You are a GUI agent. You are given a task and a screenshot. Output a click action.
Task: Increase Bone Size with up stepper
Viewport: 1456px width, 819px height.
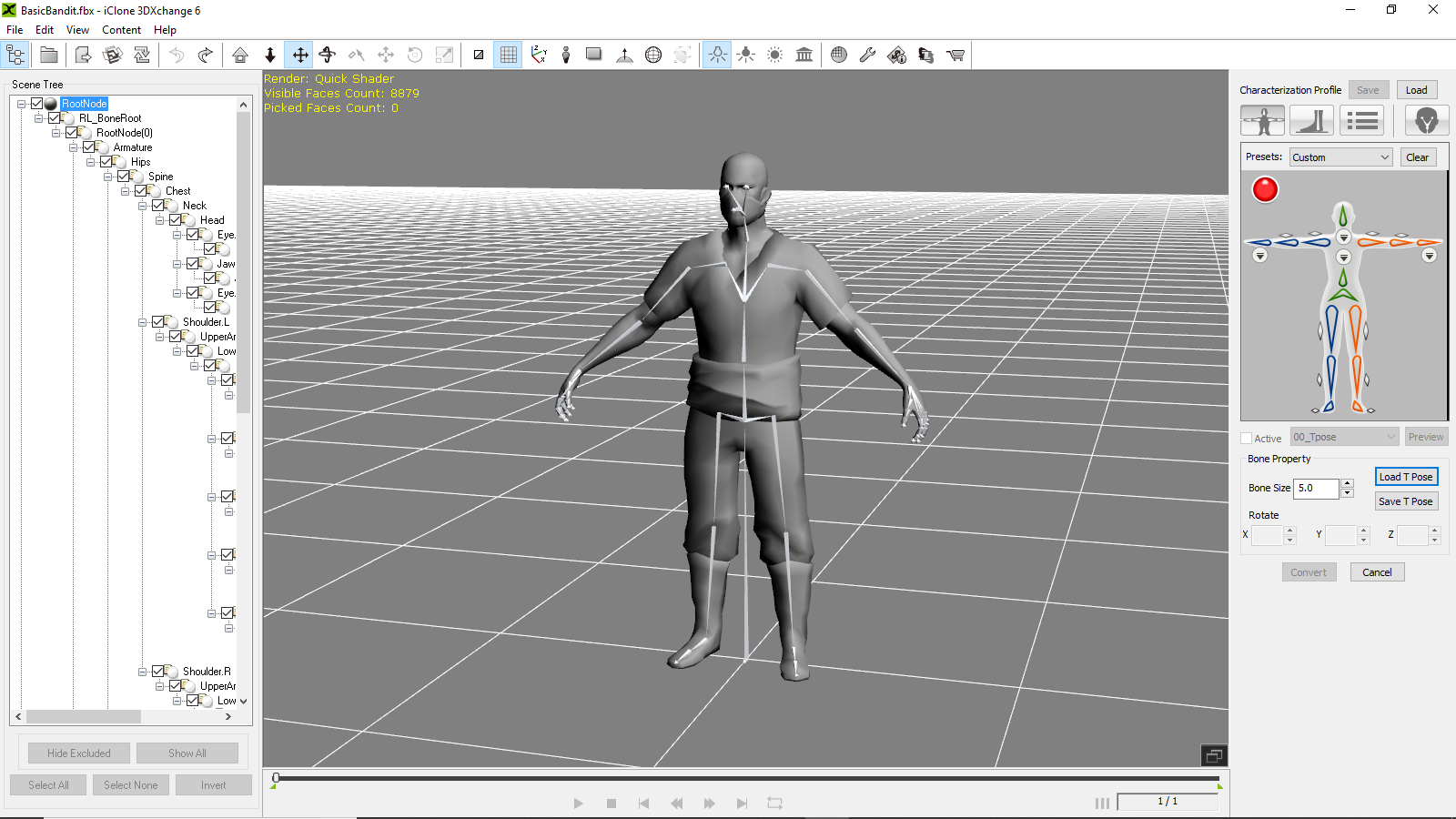[x=1348, y=483]
